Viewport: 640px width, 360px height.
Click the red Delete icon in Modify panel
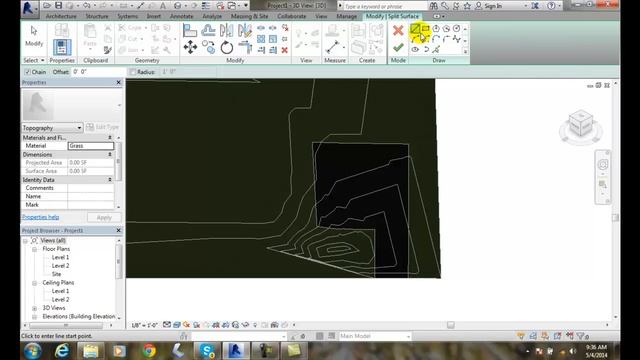[x=284, y=50]
